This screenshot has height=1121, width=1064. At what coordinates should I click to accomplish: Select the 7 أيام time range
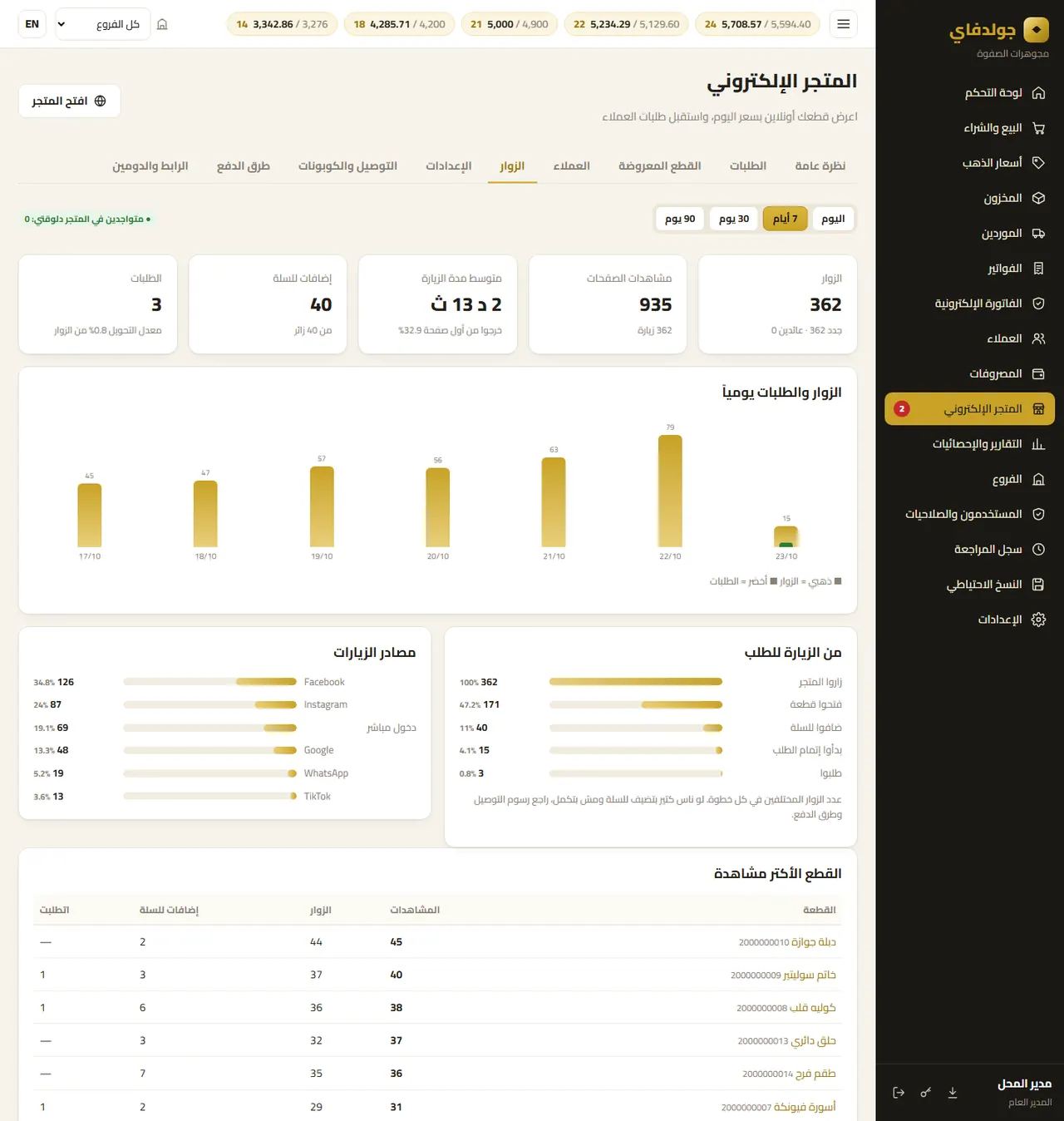tap(786, 219)
